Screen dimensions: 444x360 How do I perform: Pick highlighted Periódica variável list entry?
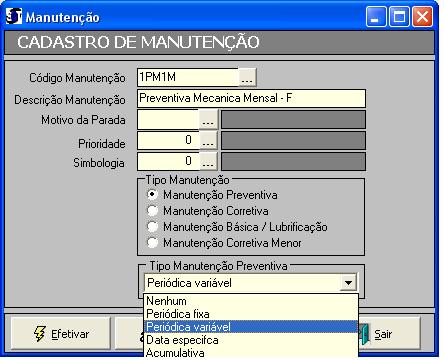pos(251,327)
